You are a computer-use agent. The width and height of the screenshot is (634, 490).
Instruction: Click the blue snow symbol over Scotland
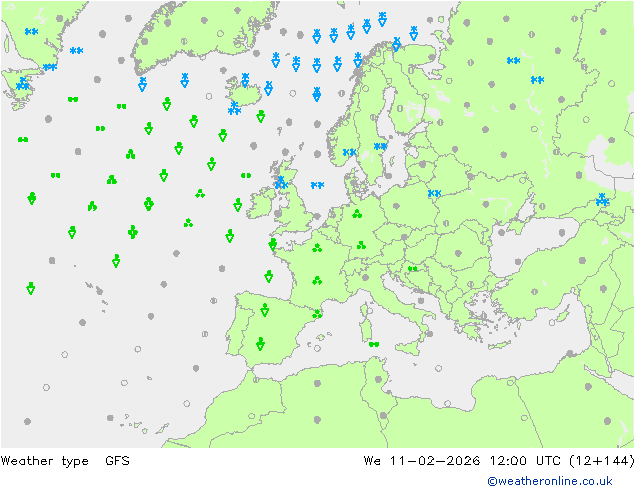(x=281, y=182)
